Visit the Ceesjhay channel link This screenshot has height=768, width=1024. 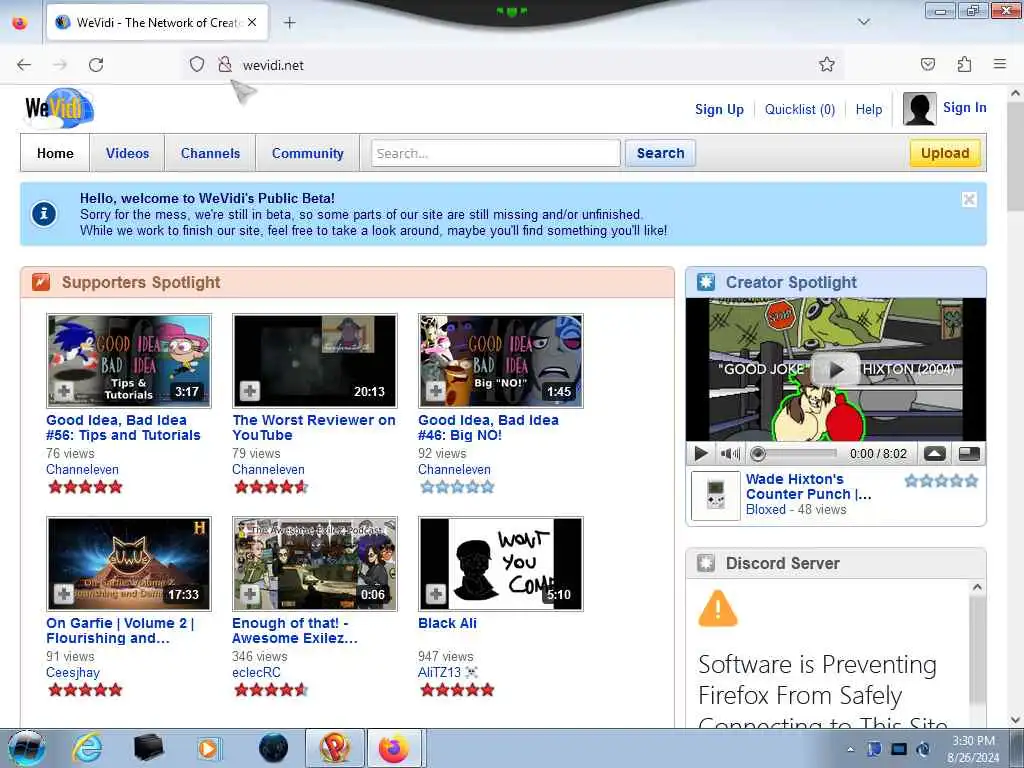(72, 673)
